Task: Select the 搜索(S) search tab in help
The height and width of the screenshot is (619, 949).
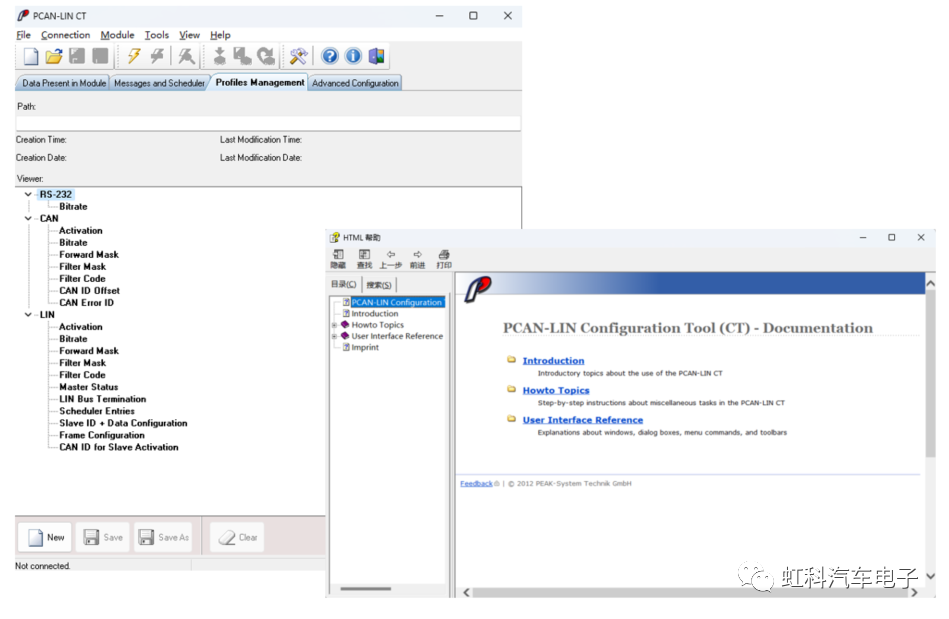Action: [x=379, y=285]
